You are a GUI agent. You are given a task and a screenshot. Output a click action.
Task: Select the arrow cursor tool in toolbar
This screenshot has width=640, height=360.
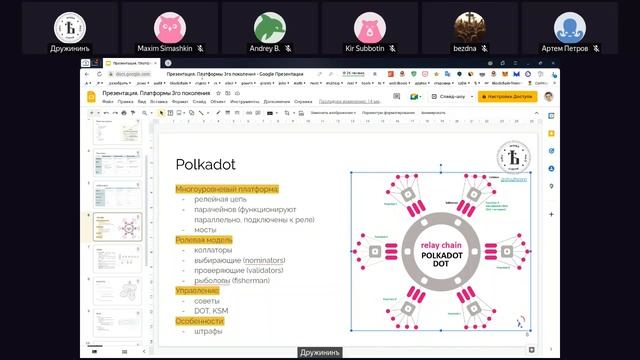(161, 113)
